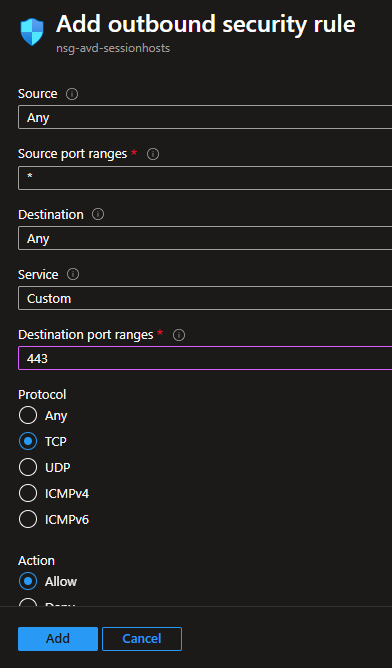Select the Allow action radio button
Viewport: 392px width, 668px height.
coord(28,581)
